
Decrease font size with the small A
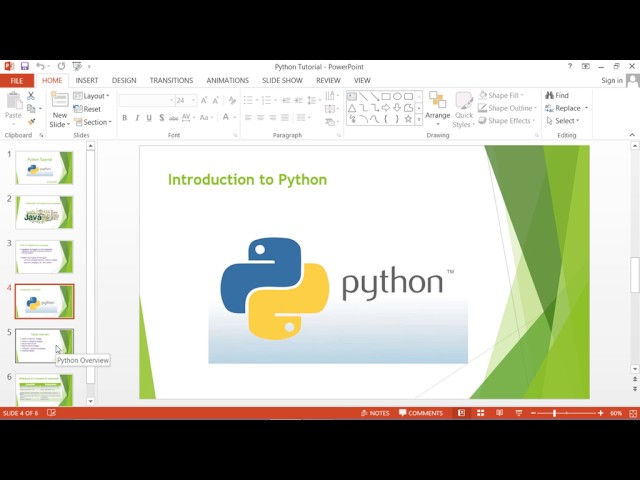pos(216,100)
